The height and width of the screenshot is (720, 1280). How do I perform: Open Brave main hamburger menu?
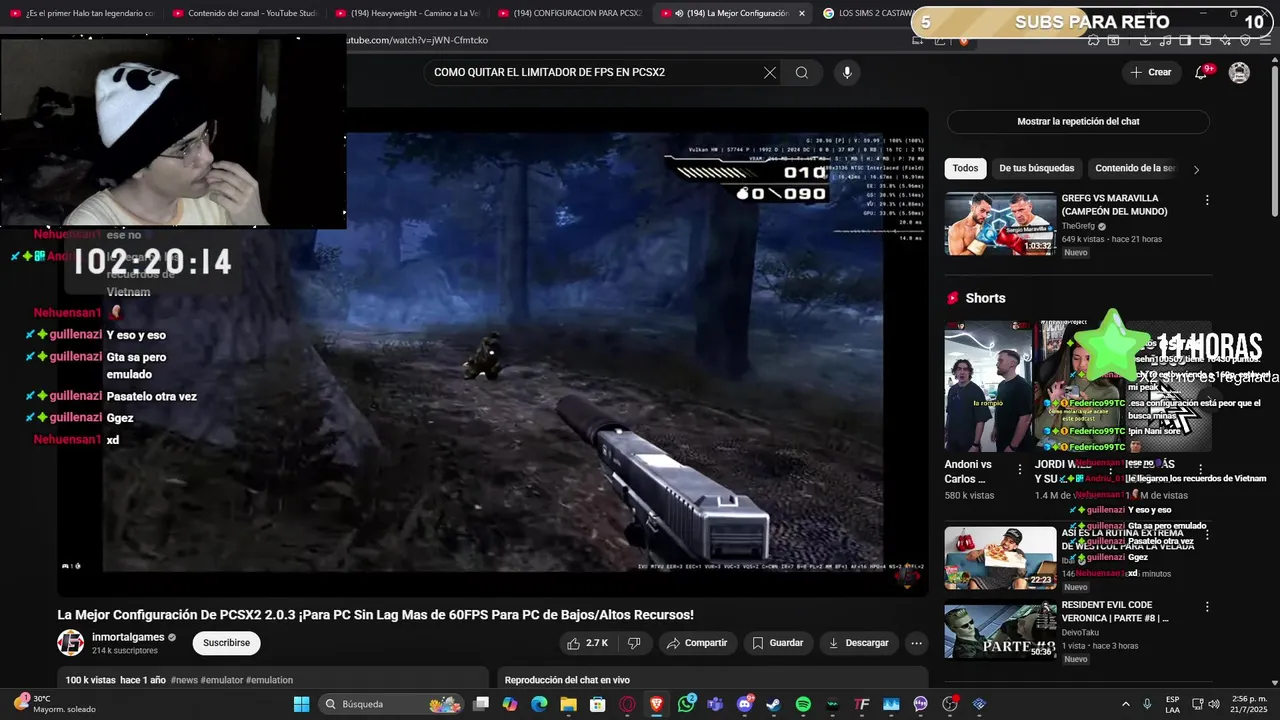(x=1265, y=40)
